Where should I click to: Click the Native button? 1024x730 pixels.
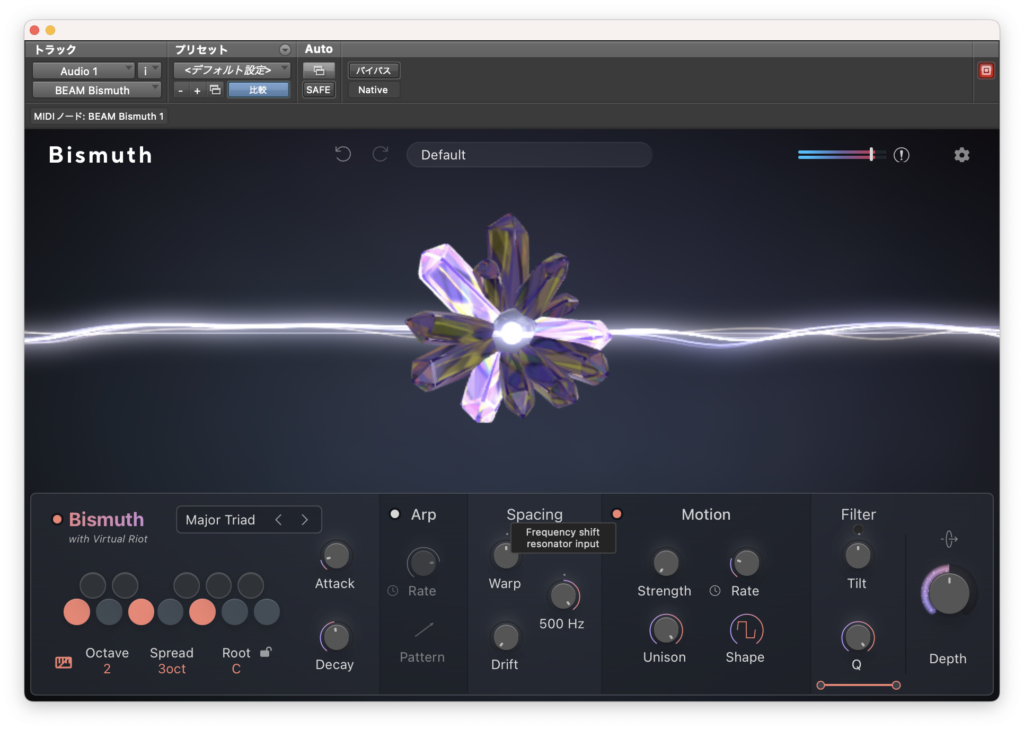tap(373, 90)
